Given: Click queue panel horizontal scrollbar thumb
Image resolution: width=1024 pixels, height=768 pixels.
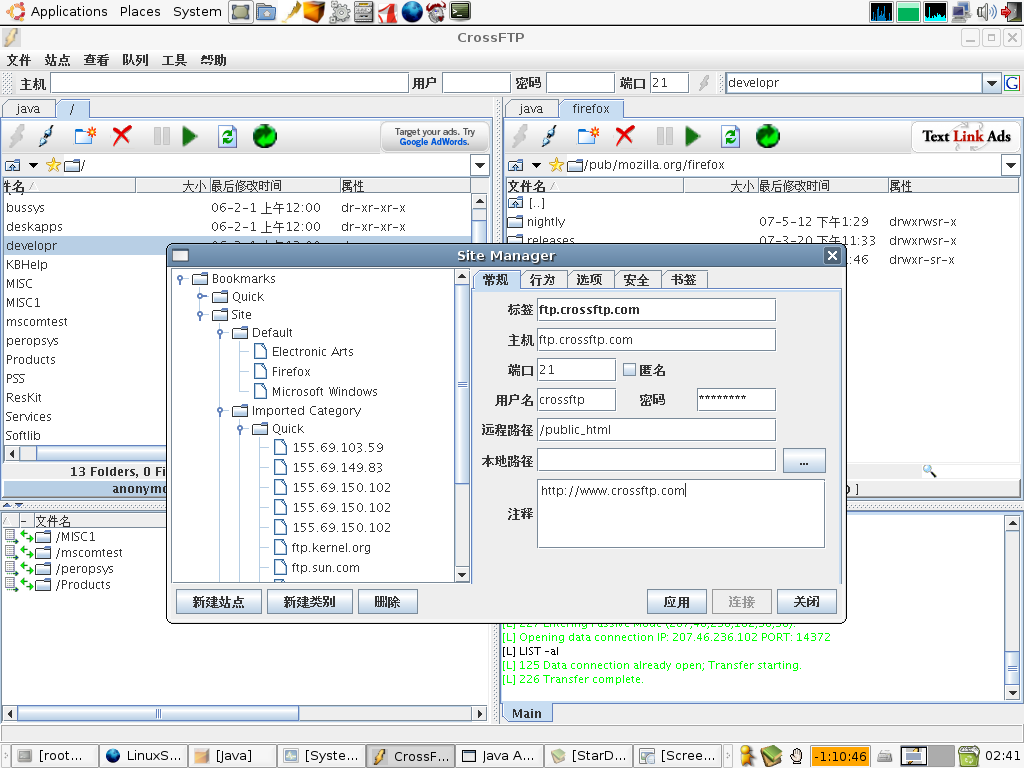Looking at the screenshot, I should pyautogui.click(x=157, y=713).
